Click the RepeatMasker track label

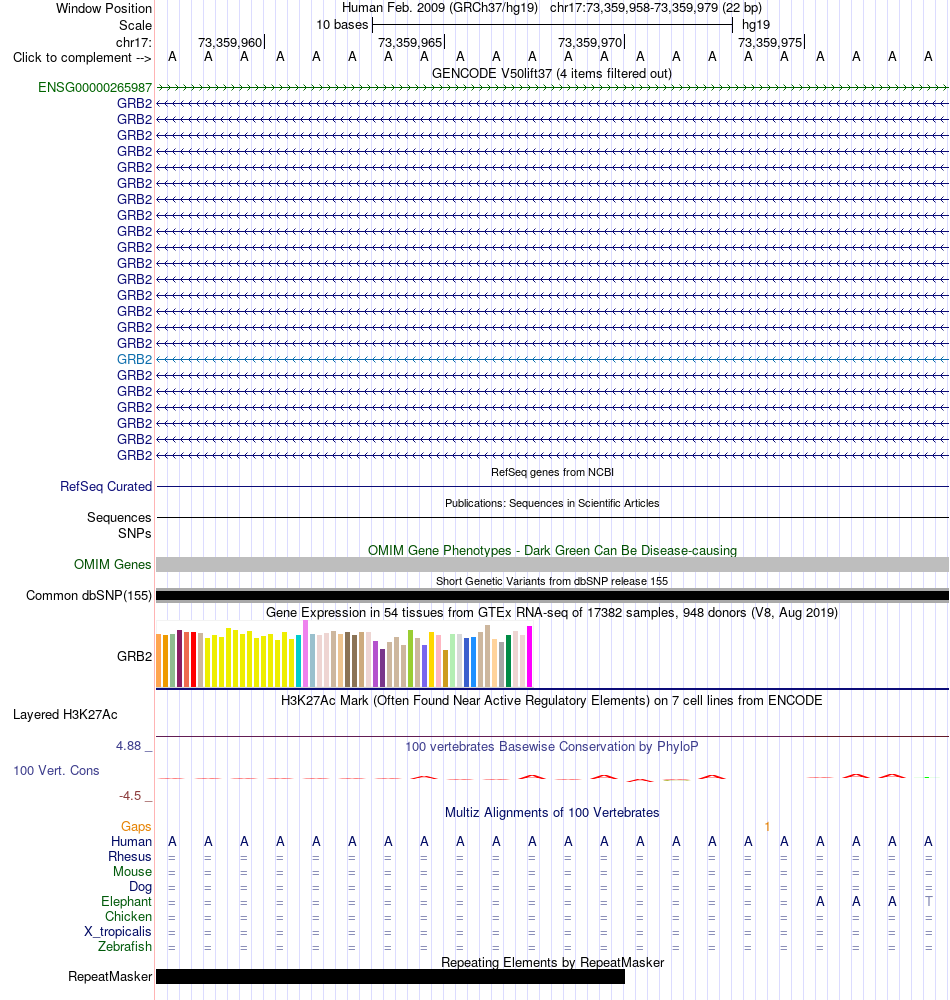[x=110, y=976]
